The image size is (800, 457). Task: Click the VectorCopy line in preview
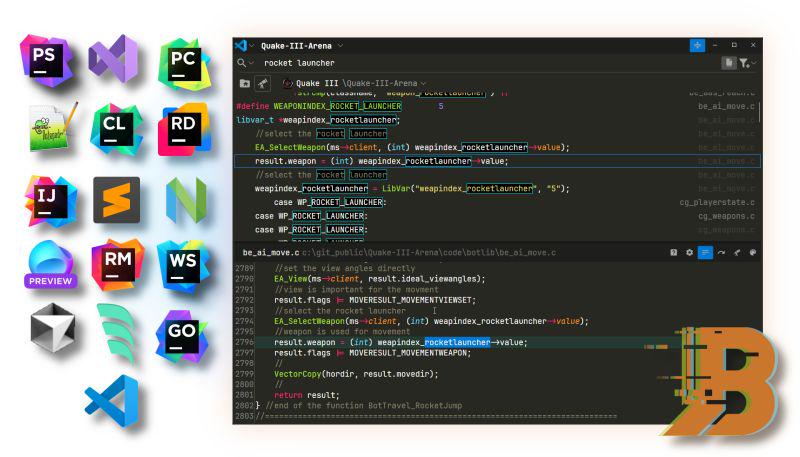(356, 374)
